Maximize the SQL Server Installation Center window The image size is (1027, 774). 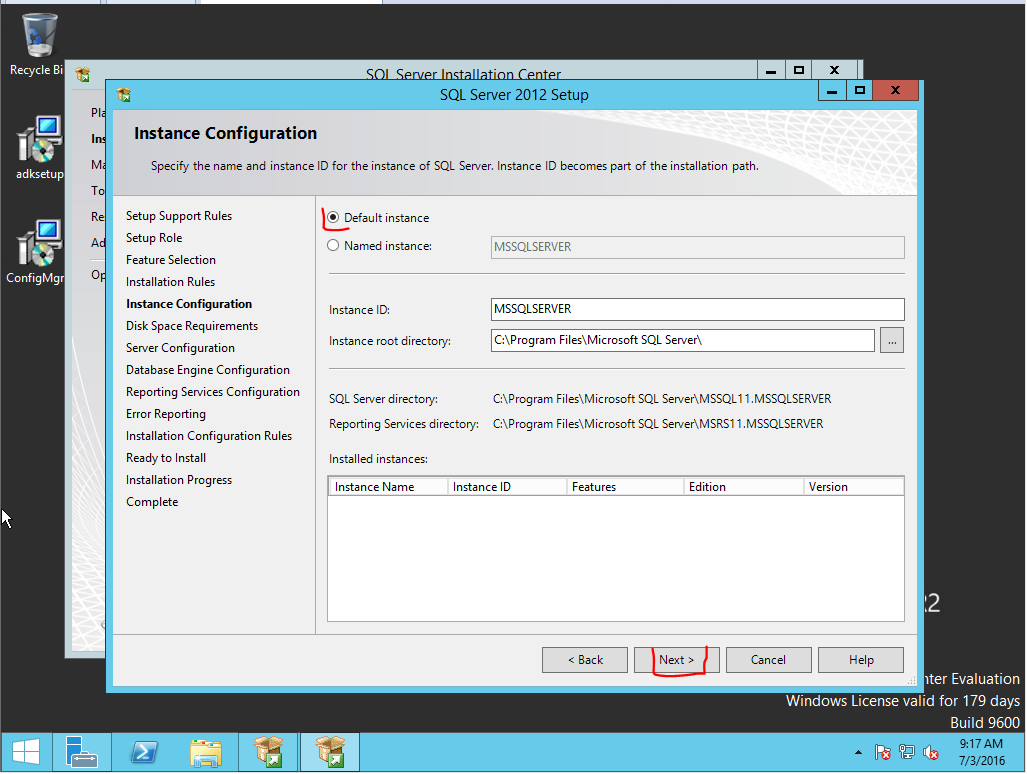click(x=798, y=71)
